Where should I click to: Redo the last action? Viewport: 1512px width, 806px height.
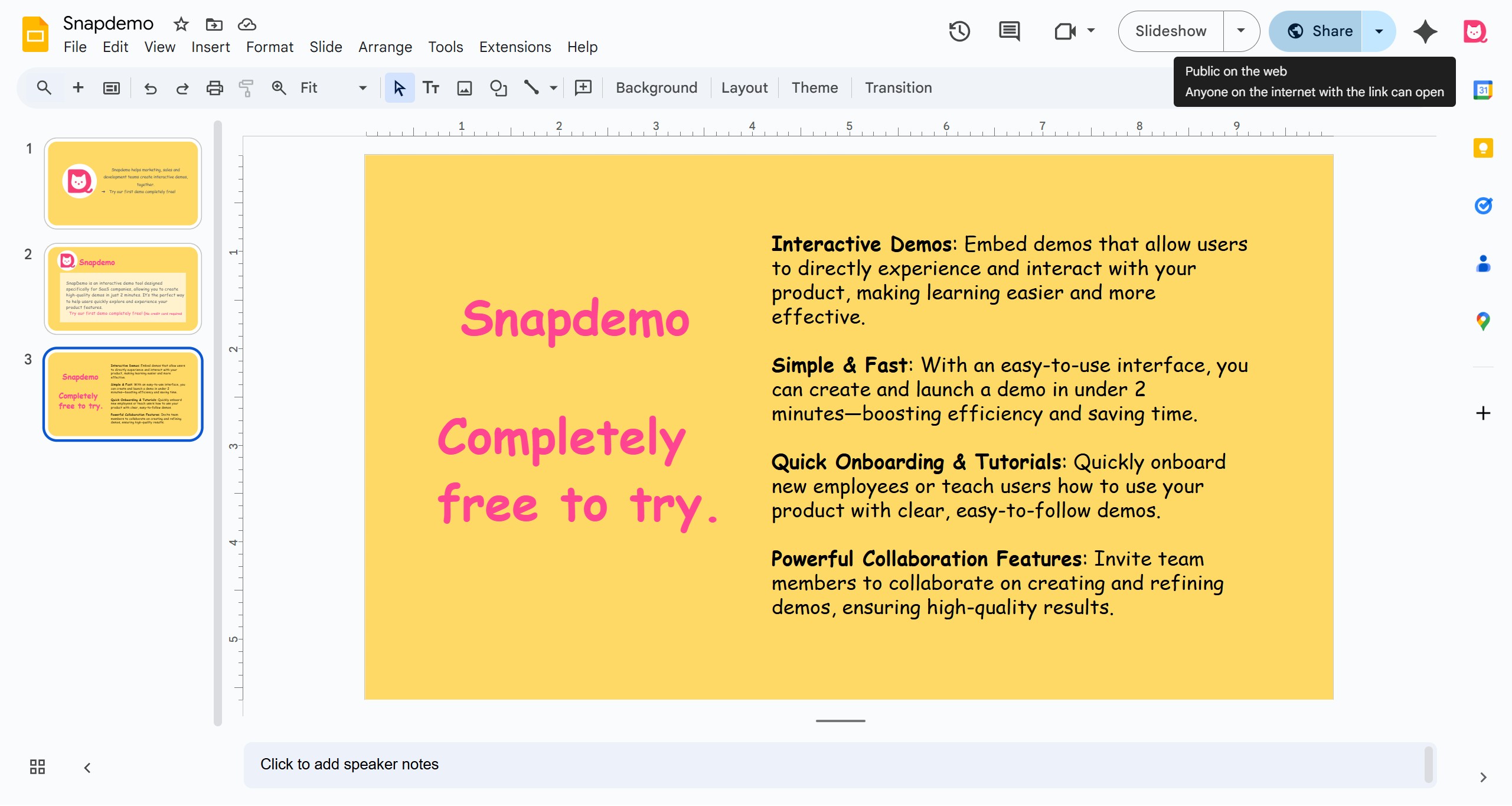[182, 88]
